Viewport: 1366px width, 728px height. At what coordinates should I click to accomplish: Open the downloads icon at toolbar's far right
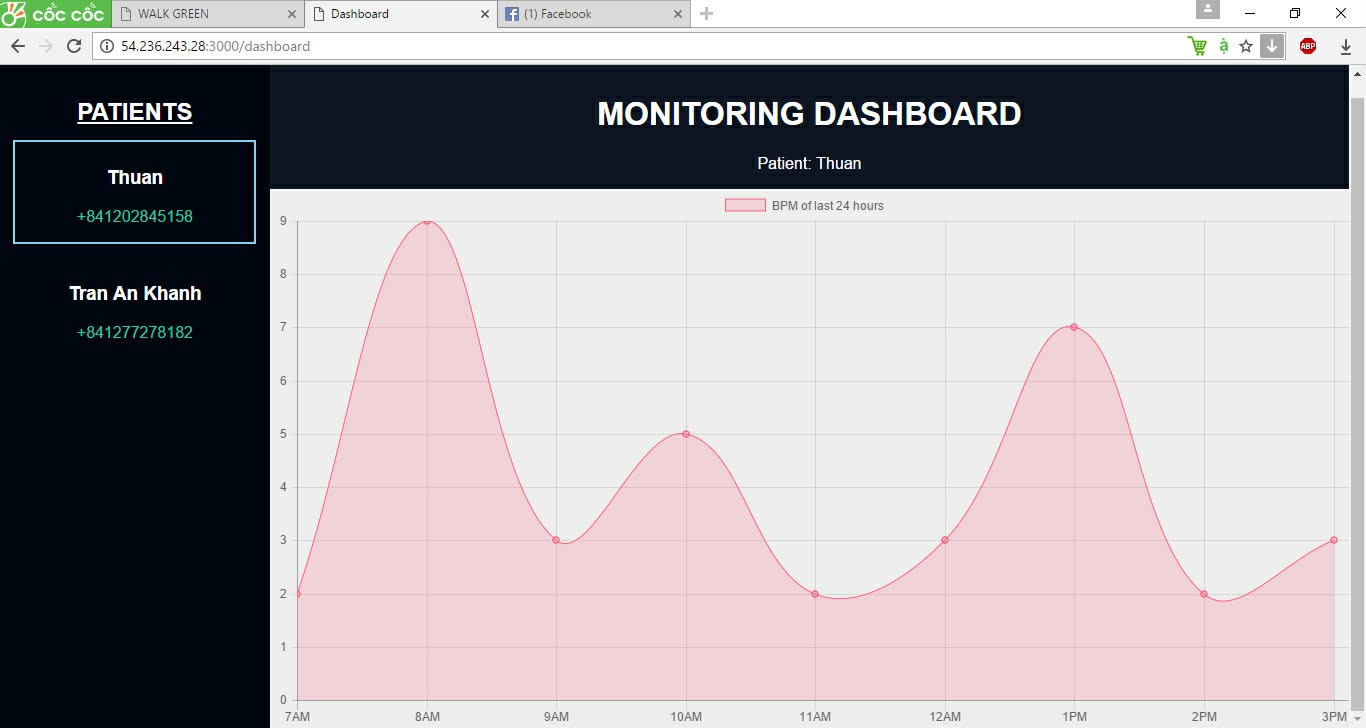pyautogui.click(x=1345, y=46)
